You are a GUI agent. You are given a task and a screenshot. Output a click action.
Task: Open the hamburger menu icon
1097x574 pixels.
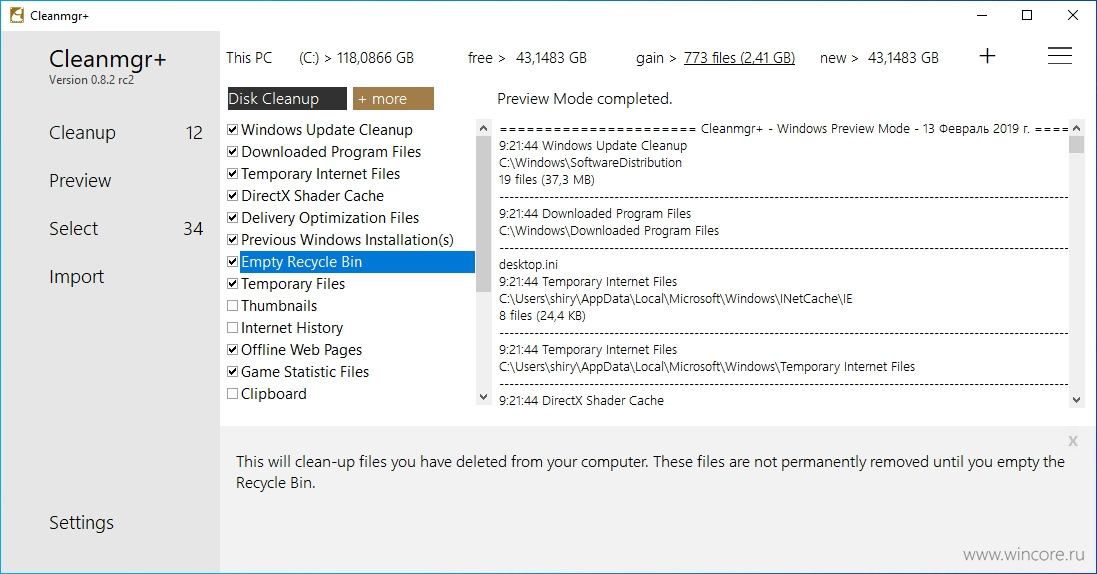1060,56
